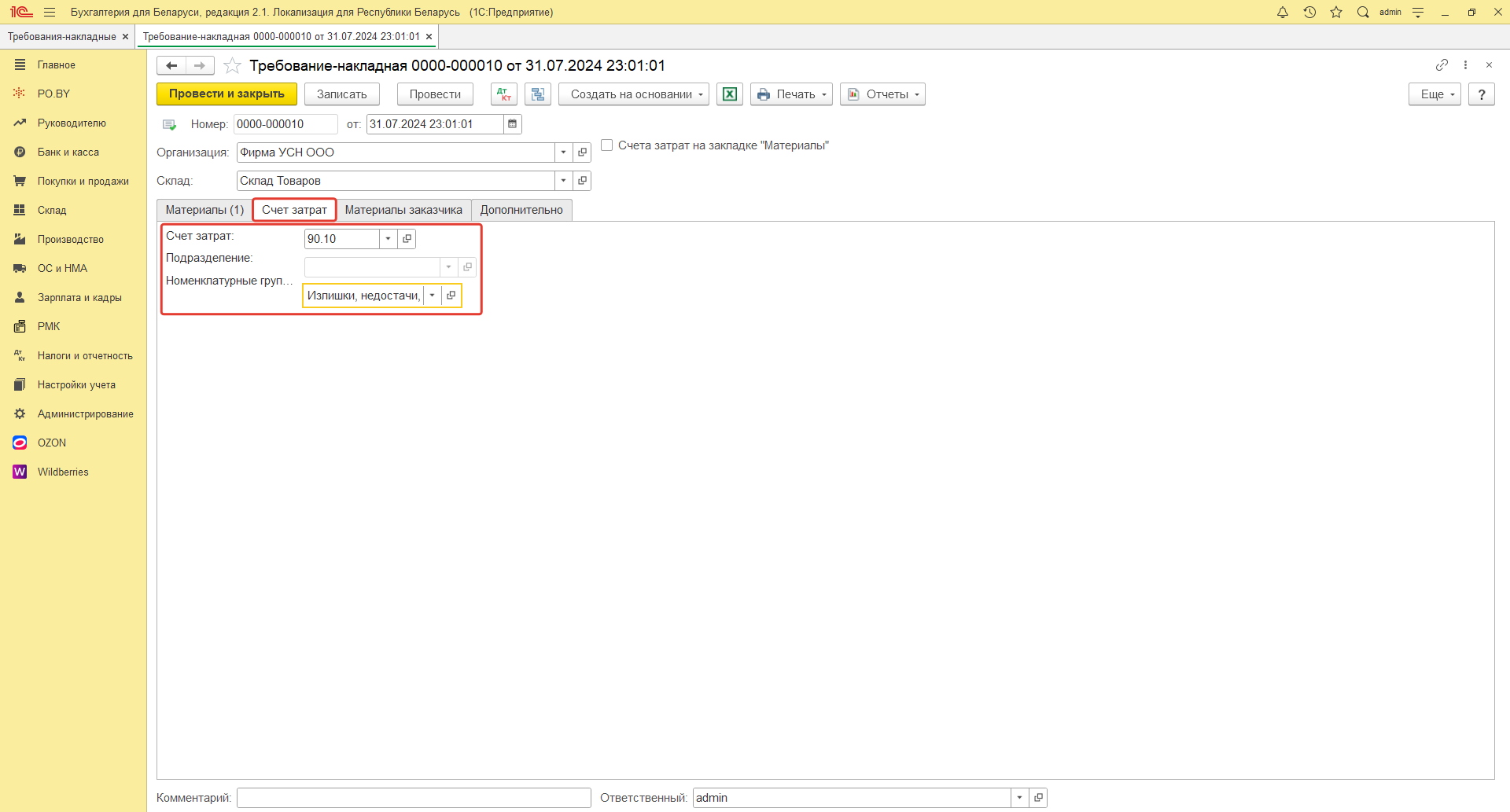Open the 1C main menu hamburger icon
The image size is (1510, 812).
pos(50,12)
